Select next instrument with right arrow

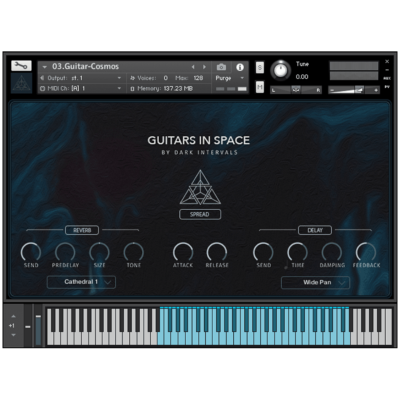tap(204, 67)
